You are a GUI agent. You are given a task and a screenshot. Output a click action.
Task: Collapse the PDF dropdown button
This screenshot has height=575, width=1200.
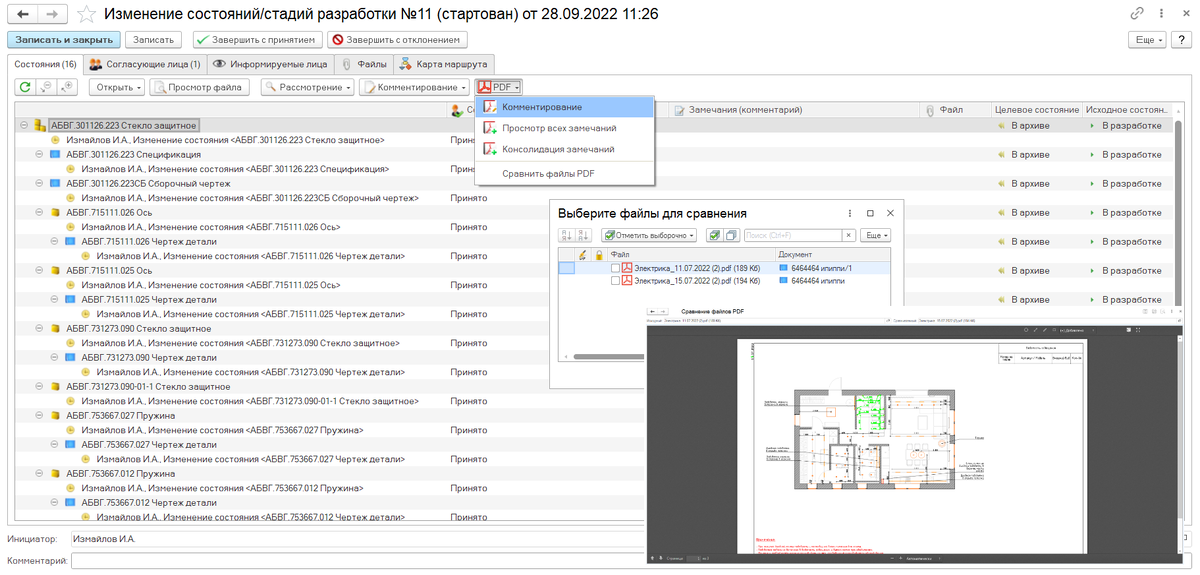pos(498,87)
